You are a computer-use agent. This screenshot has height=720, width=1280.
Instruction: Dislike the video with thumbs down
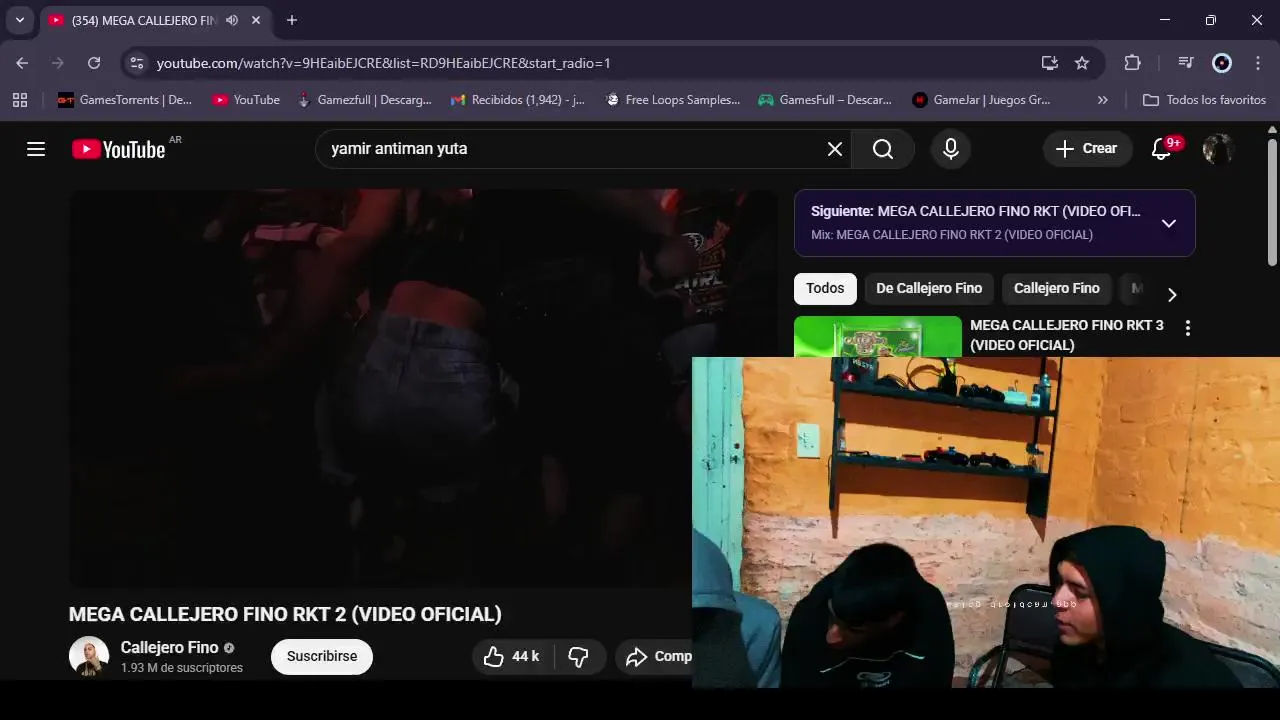578,656
